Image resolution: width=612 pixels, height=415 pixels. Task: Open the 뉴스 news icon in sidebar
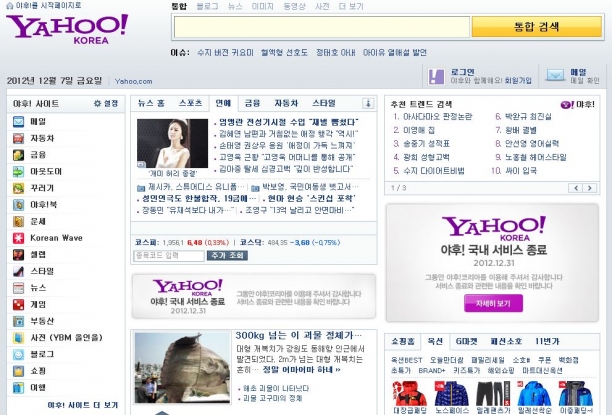18,288
